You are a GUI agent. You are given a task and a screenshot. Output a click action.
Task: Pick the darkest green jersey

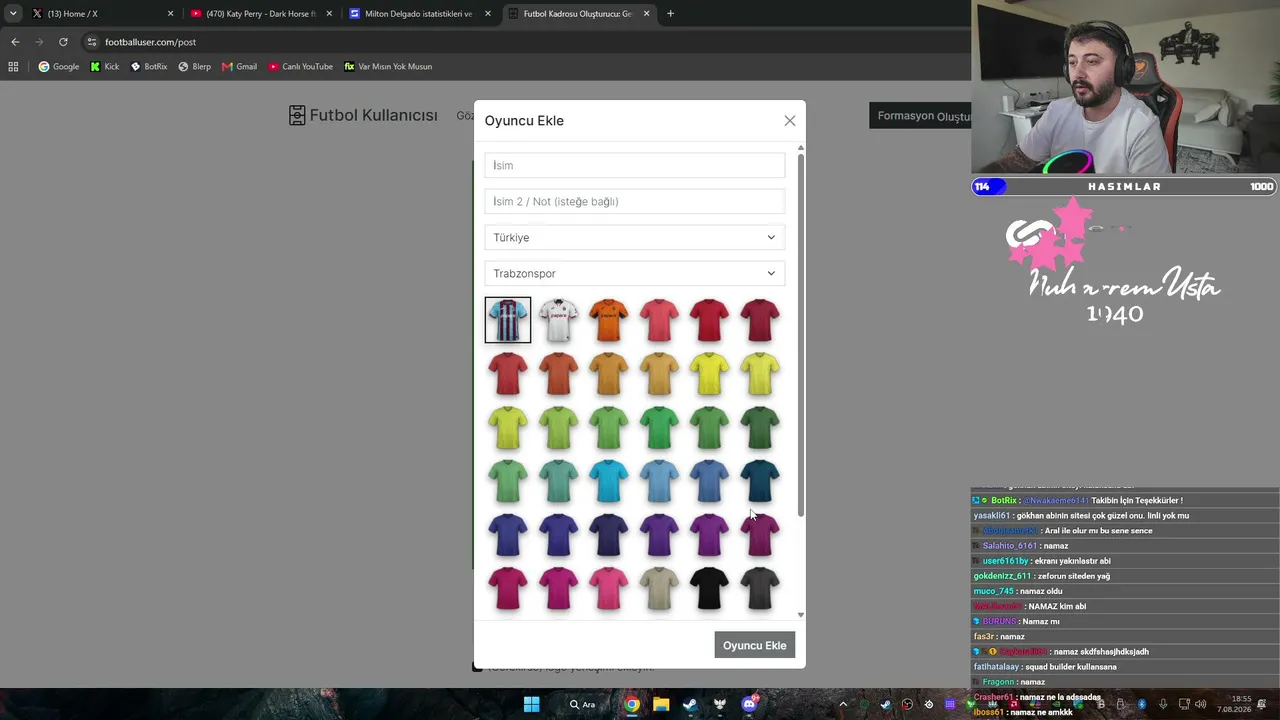tap(760, 427)
